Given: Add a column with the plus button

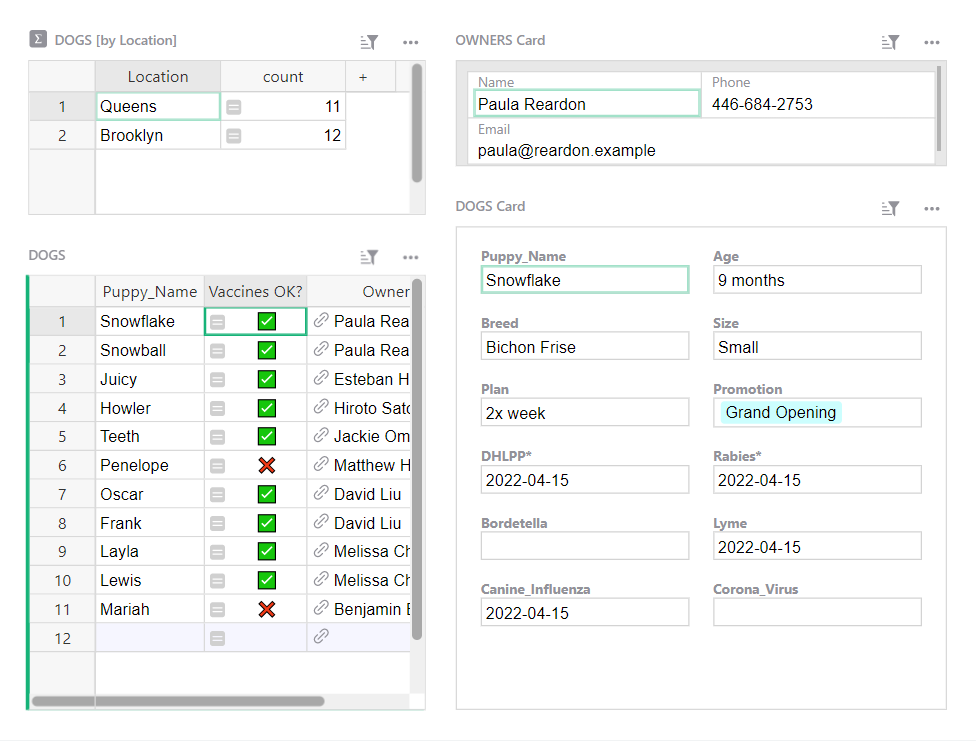Looking at the screenshot, I should point(362,77).
